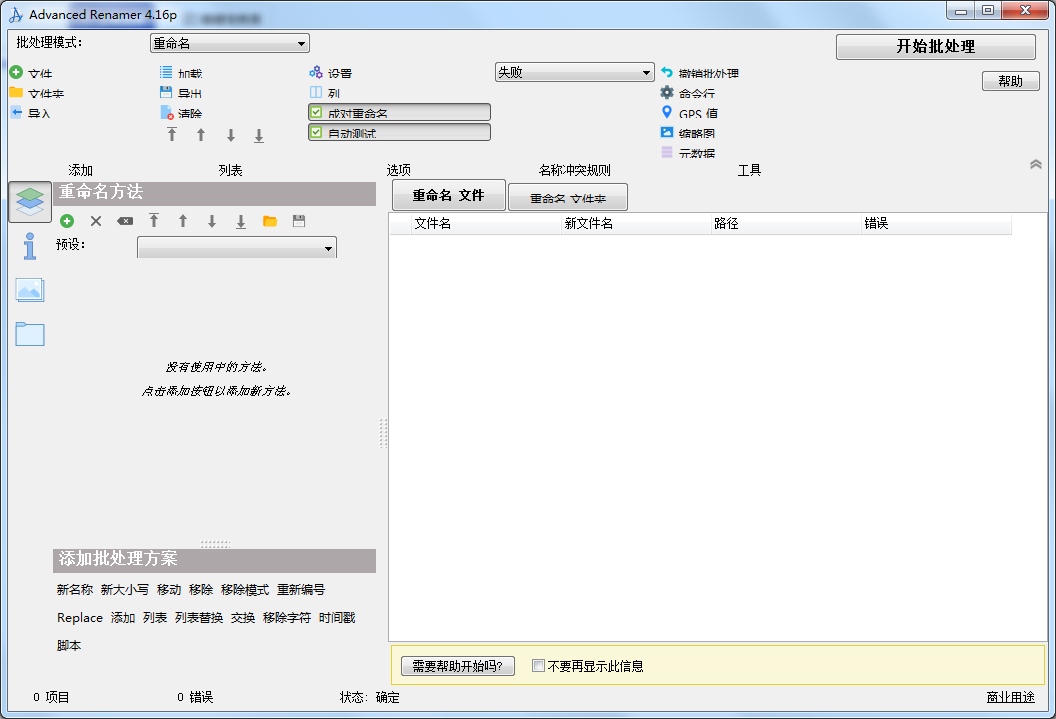This screenshot has width=1056, height=719.
Task: Click the 需要帮助开始吗? button
Action: (x=457, y=666)
